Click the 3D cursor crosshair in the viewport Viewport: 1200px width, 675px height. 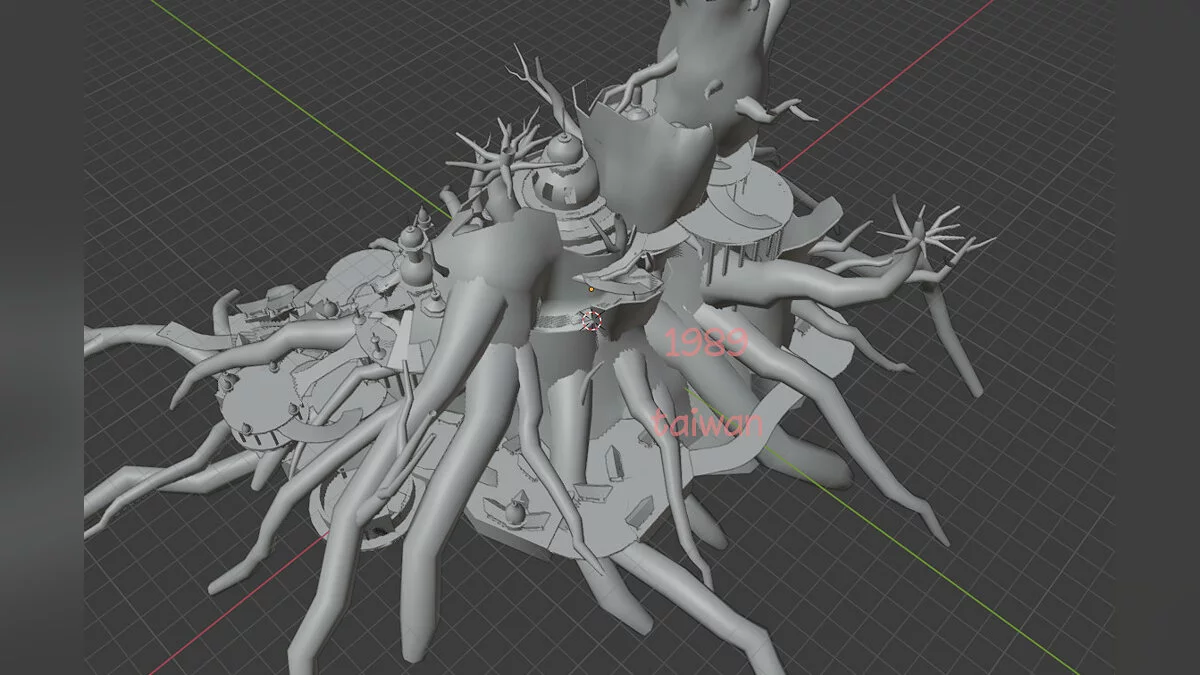[x=592, y=320]
